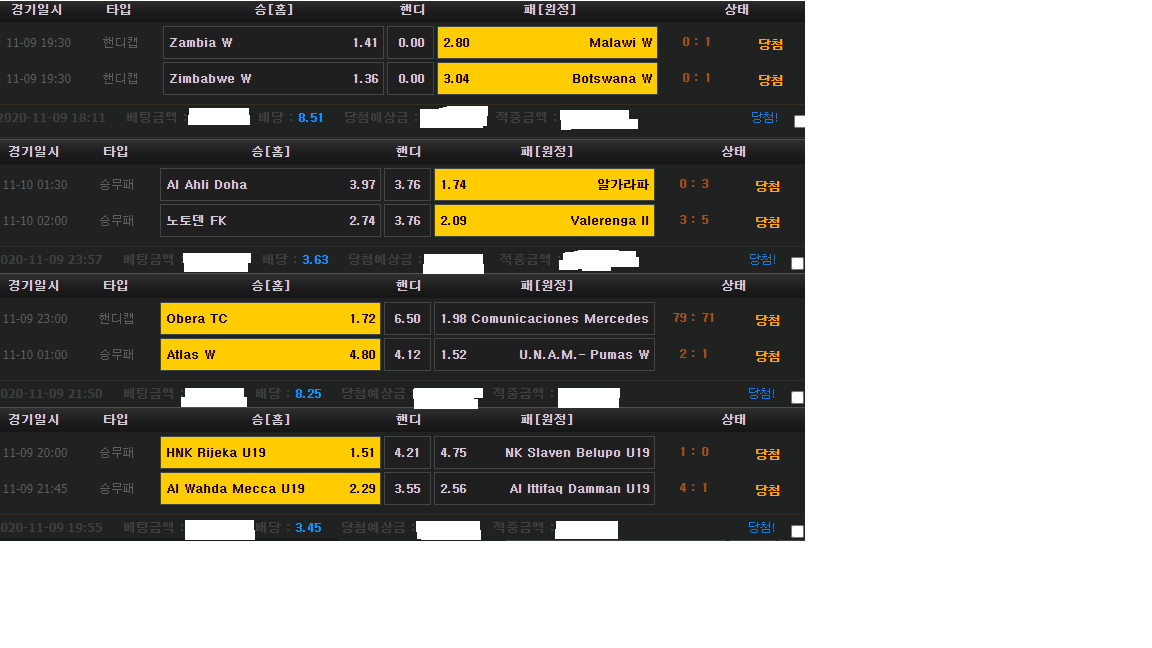Viewport: 1152px width, 648px height.
Task: Click the Zimbabwe W home cell at 1.36
Action: pyautogui.click(x=273, y=78)
